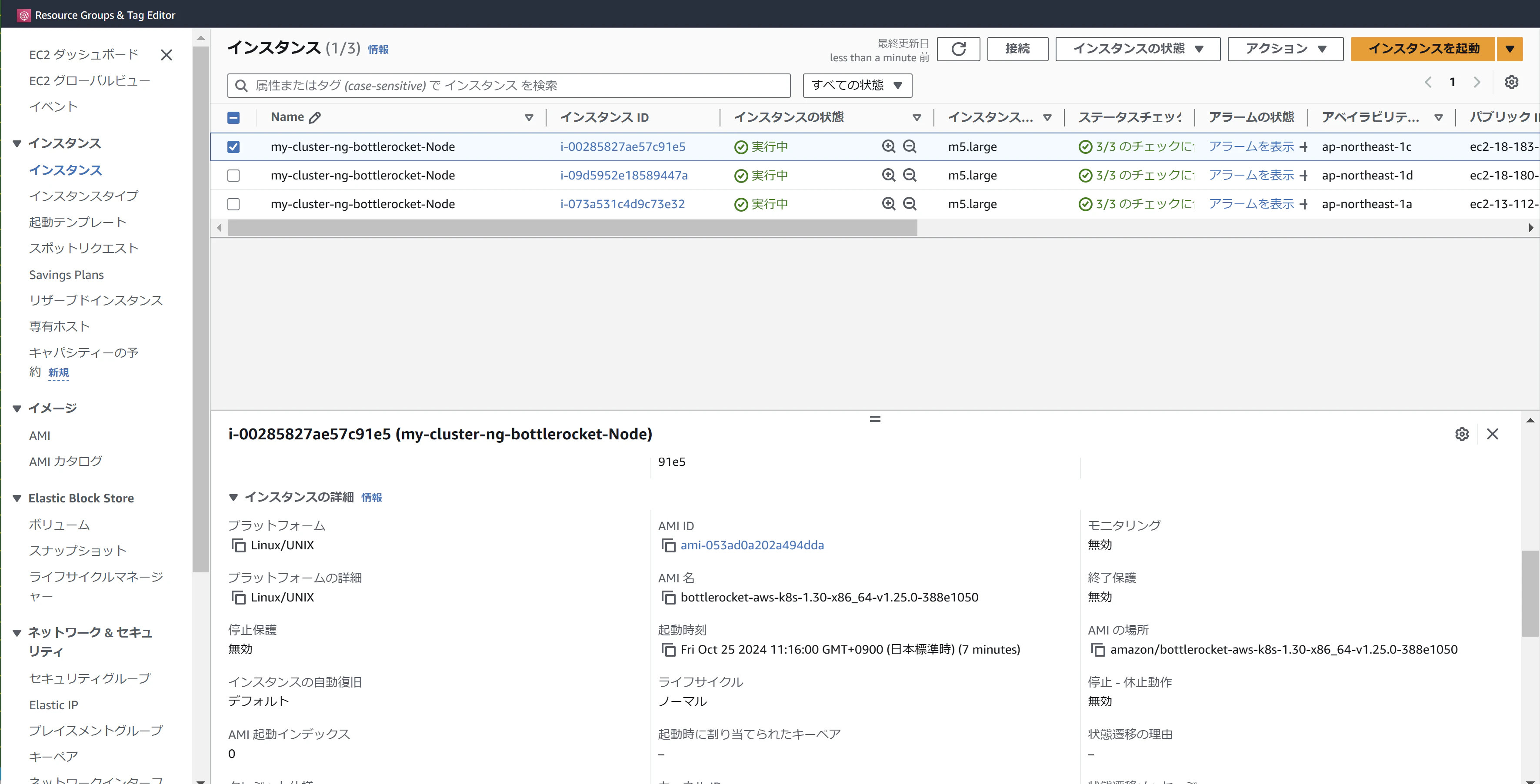Copy the AMI location value

click(x=1097, y=650)
